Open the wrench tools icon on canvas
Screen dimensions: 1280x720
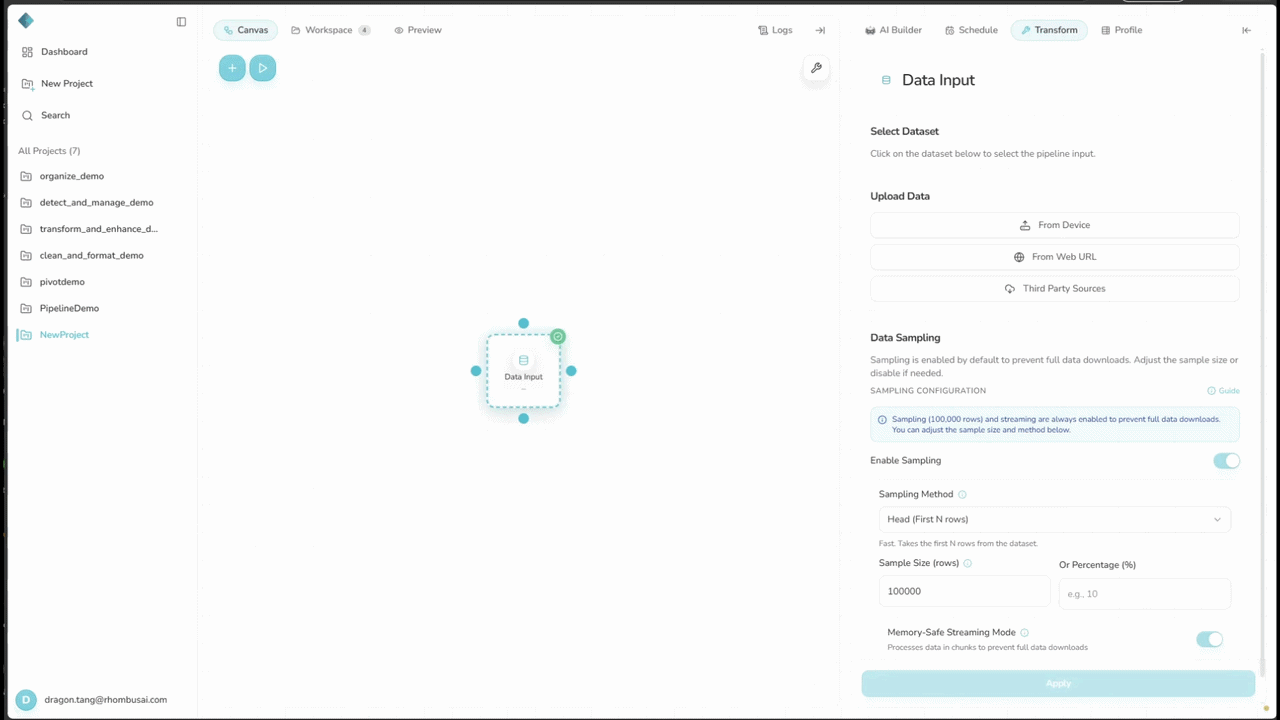click(816, 68)
